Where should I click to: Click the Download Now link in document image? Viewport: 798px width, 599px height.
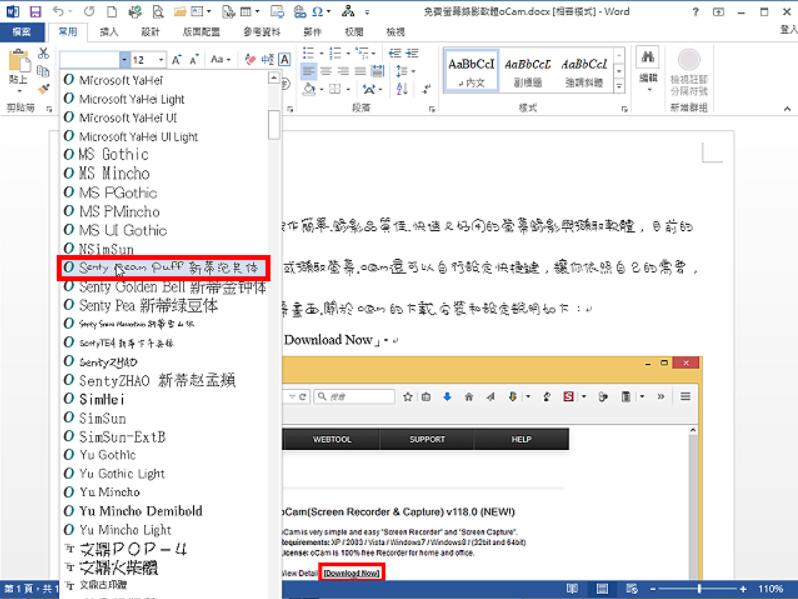tap(352, 573)
